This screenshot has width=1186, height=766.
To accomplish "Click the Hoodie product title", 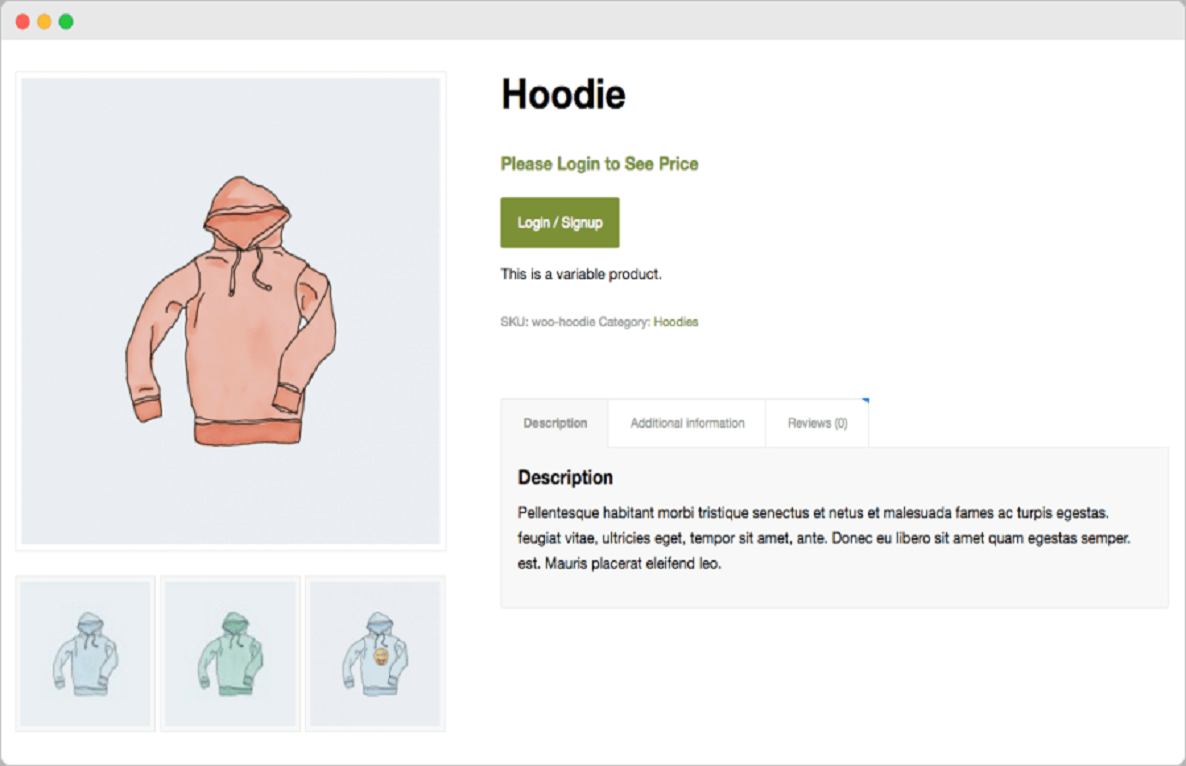I will [562, 94].
